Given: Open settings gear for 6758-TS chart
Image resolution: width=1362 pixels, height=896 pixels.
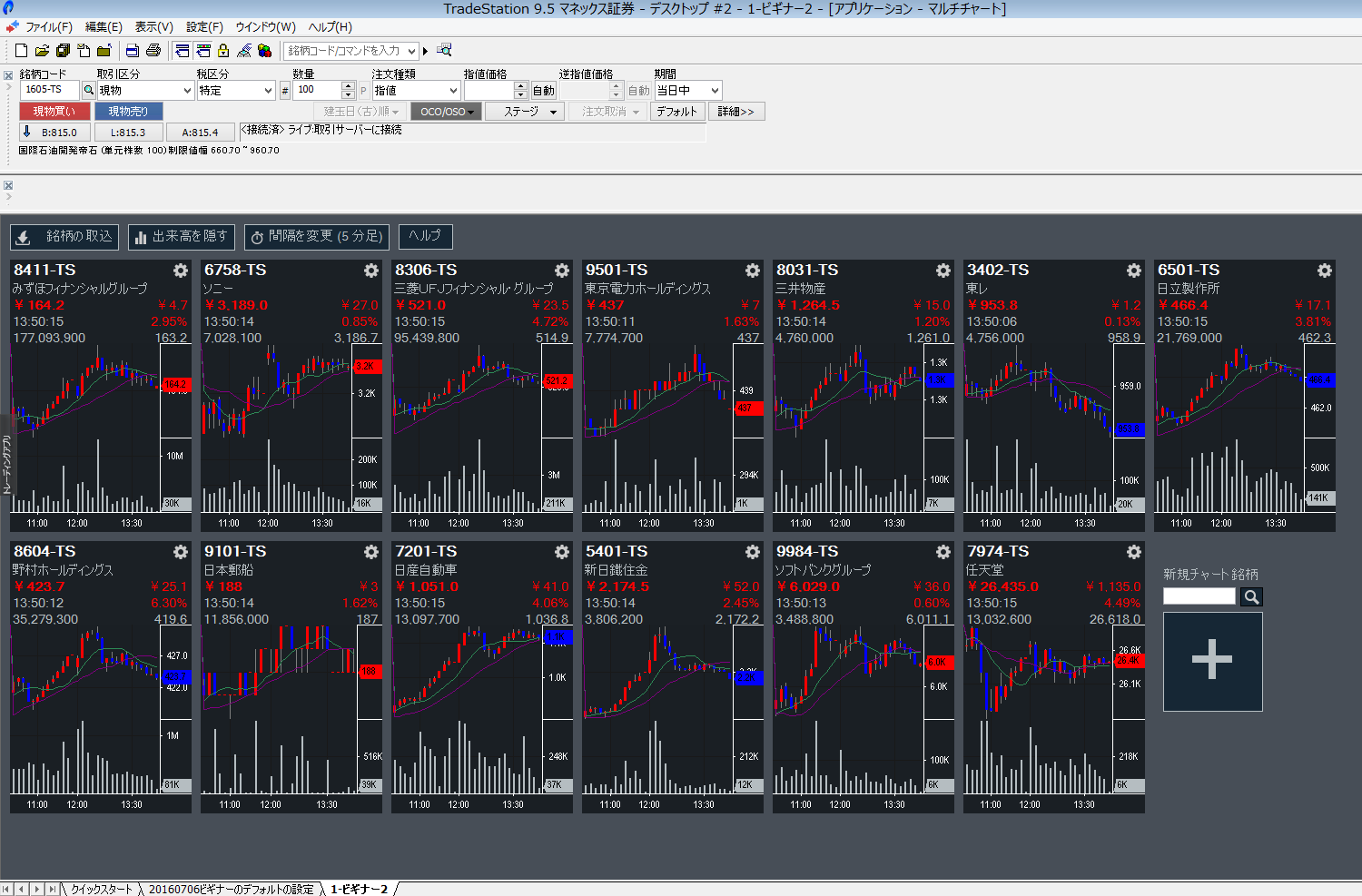Looking at the screenshot, I should click(x=371, y=271).
